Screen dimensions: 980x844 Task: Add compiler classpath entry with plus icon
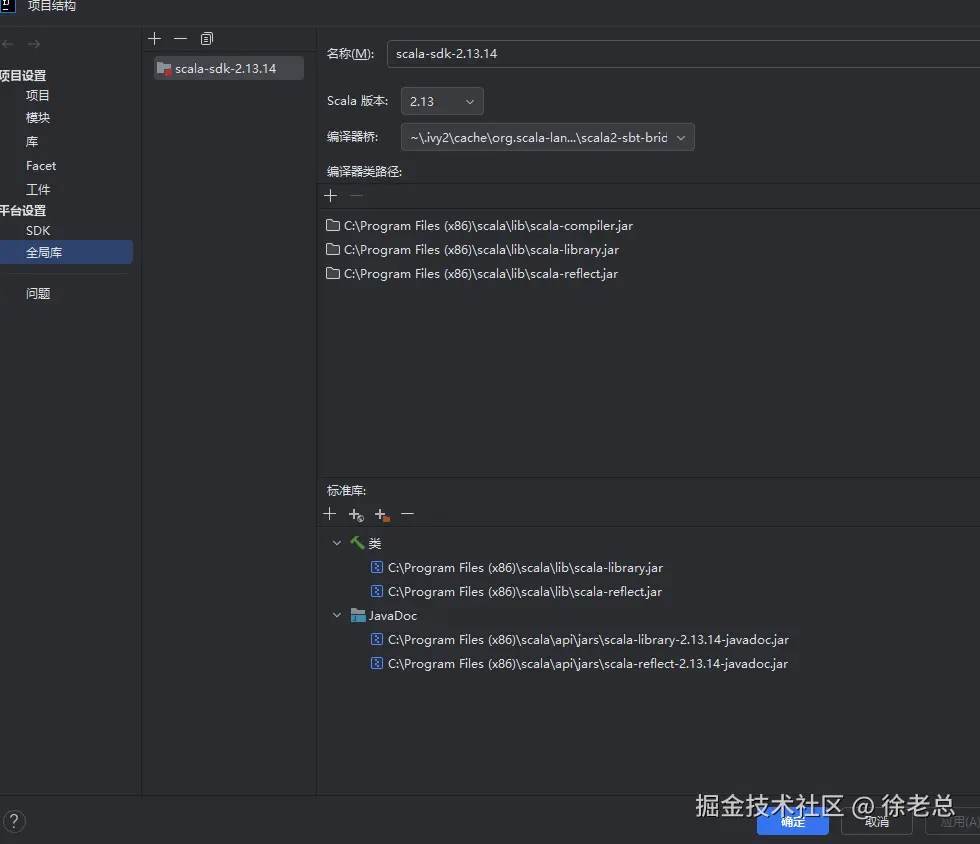(x=331, y=196)
